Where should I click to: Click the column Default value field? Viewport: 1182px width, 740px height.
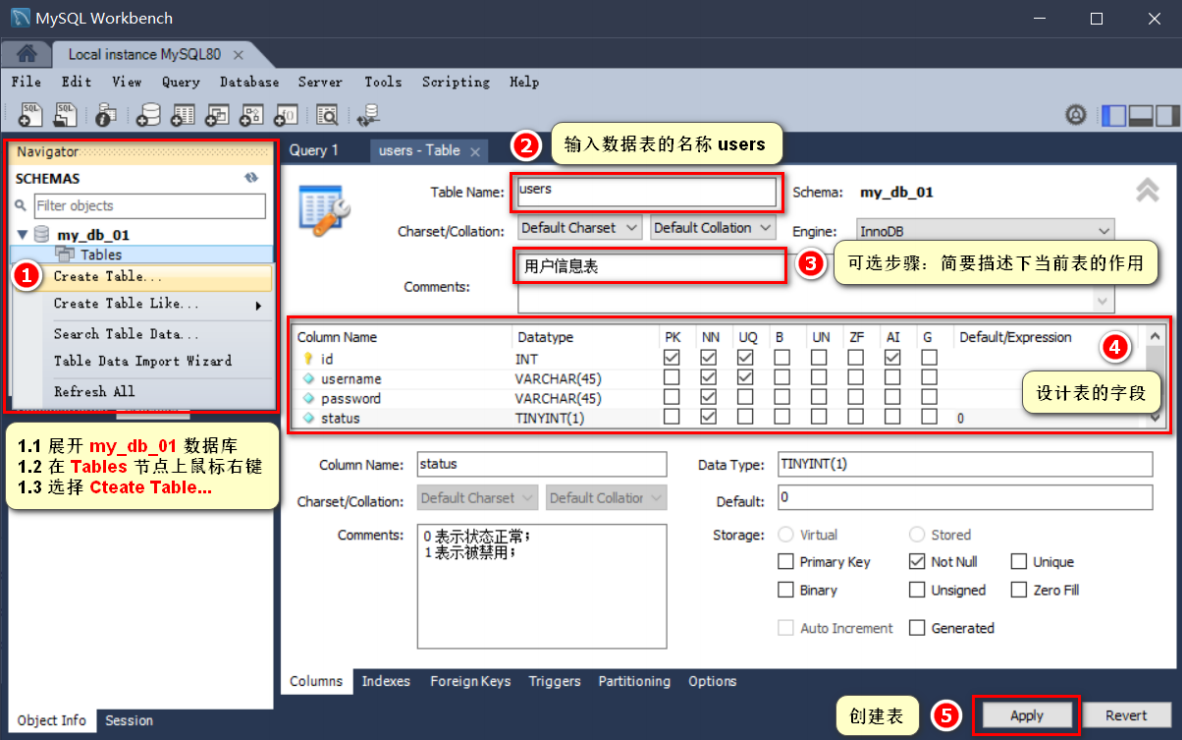point(965,497)
